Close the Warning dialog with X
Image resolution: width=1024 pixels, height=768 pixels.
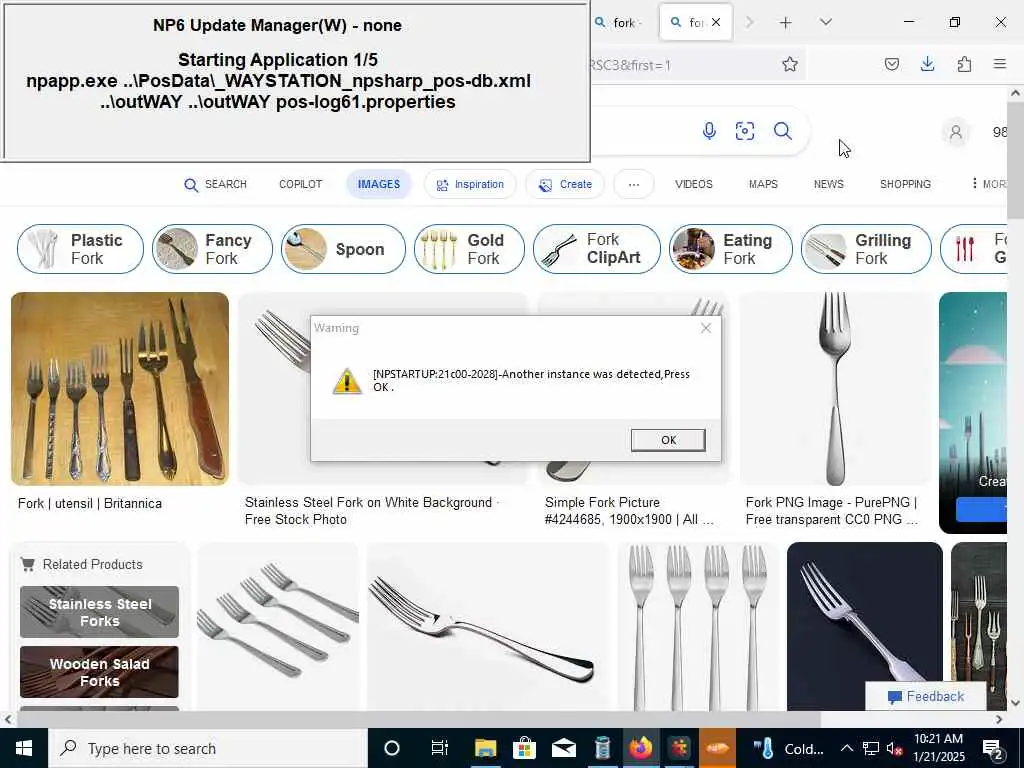pyautogui.click(x=706, y=328)
